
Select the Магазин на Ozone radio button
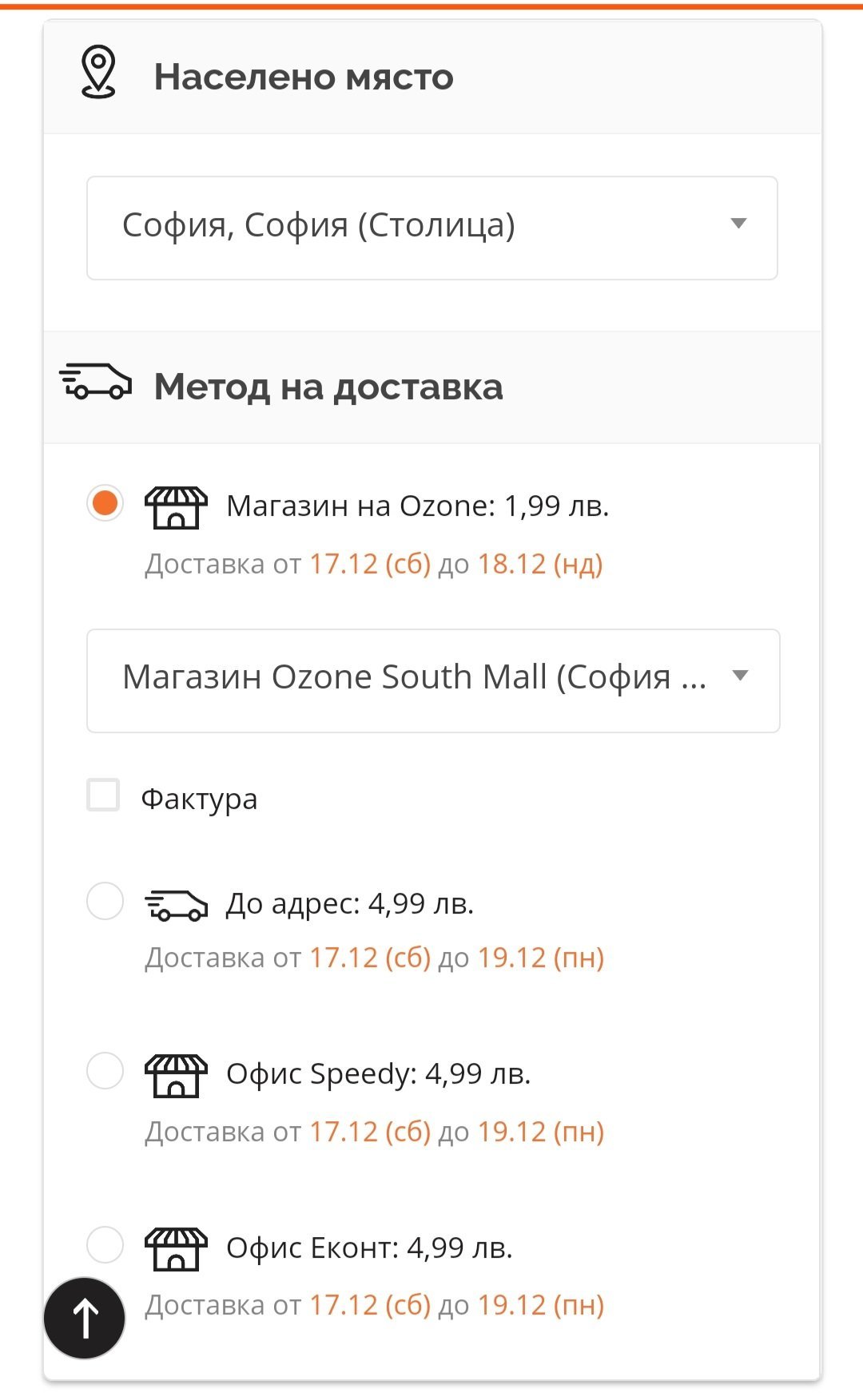[x=105, y=503]
